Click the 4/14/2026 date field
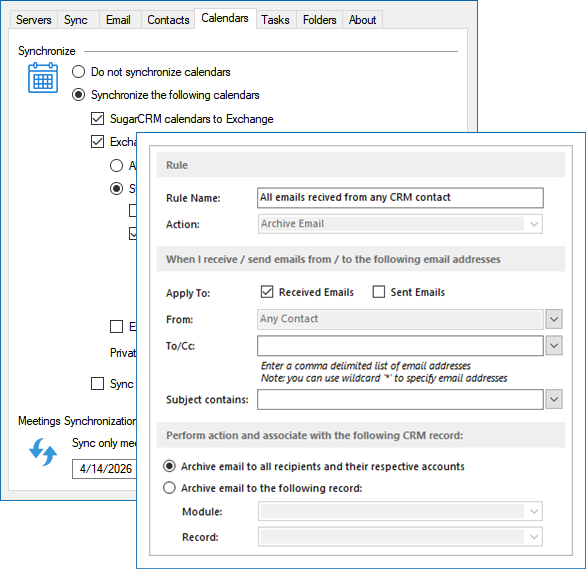This screenshot has height=570, width=586. (x=105, y=469)
